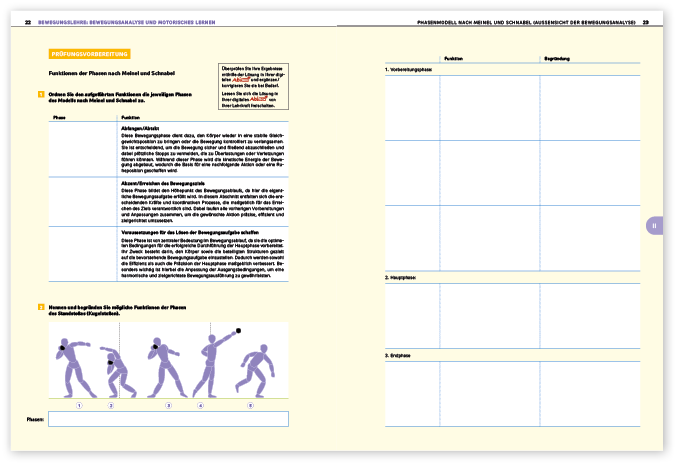Image resolution: width=677 pixels, height=465 pixels.
Task: Click the Phasen answer input box
Action: pyautogui.click(x=168, y=419)
